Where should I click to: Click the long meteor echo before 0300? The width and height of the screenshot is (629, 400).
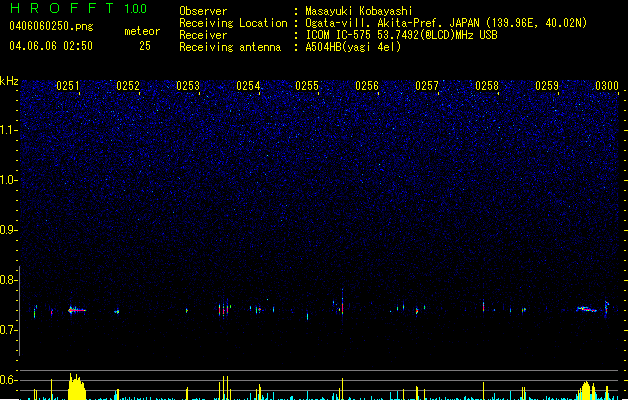pyautogui.click(x=586, y=309)
